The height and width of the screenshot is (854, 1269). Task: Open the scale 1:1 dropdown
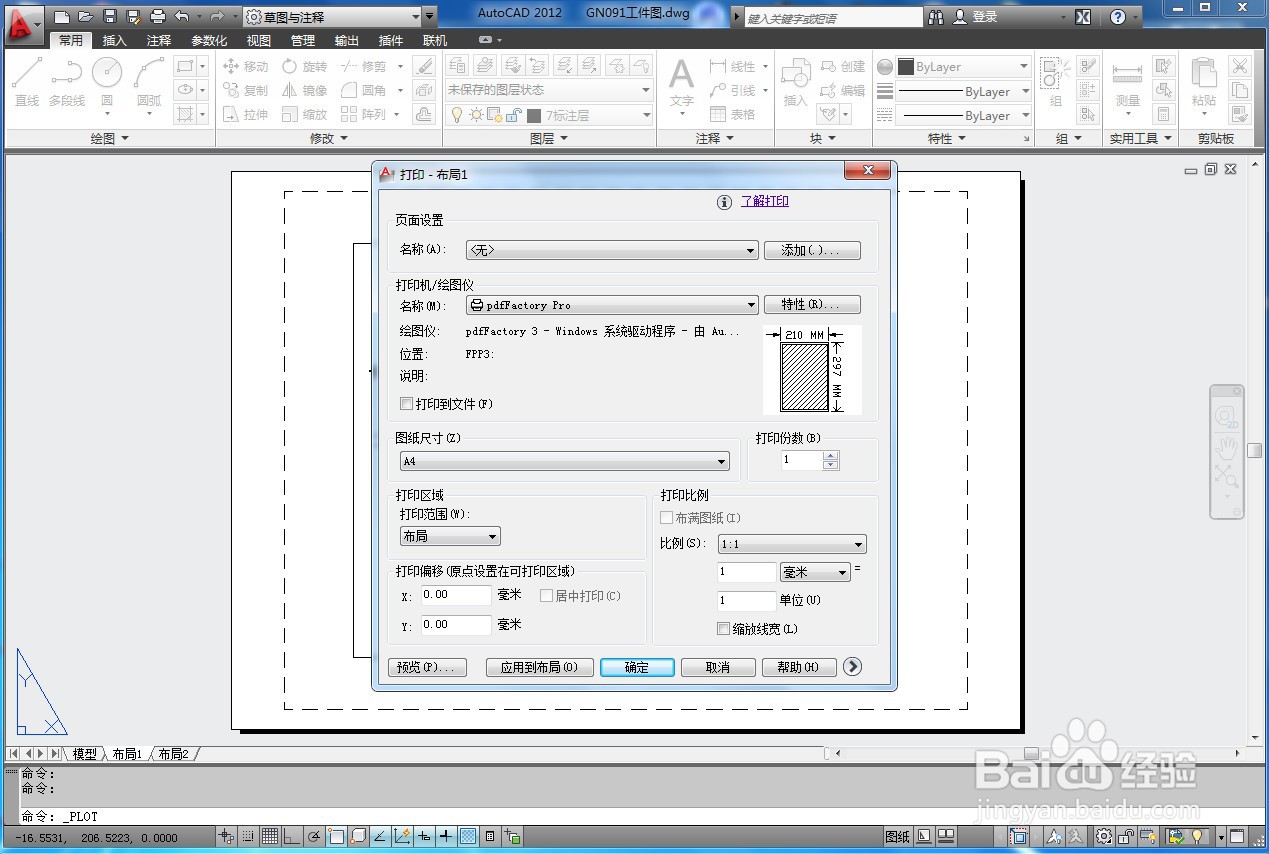point(792,544)
